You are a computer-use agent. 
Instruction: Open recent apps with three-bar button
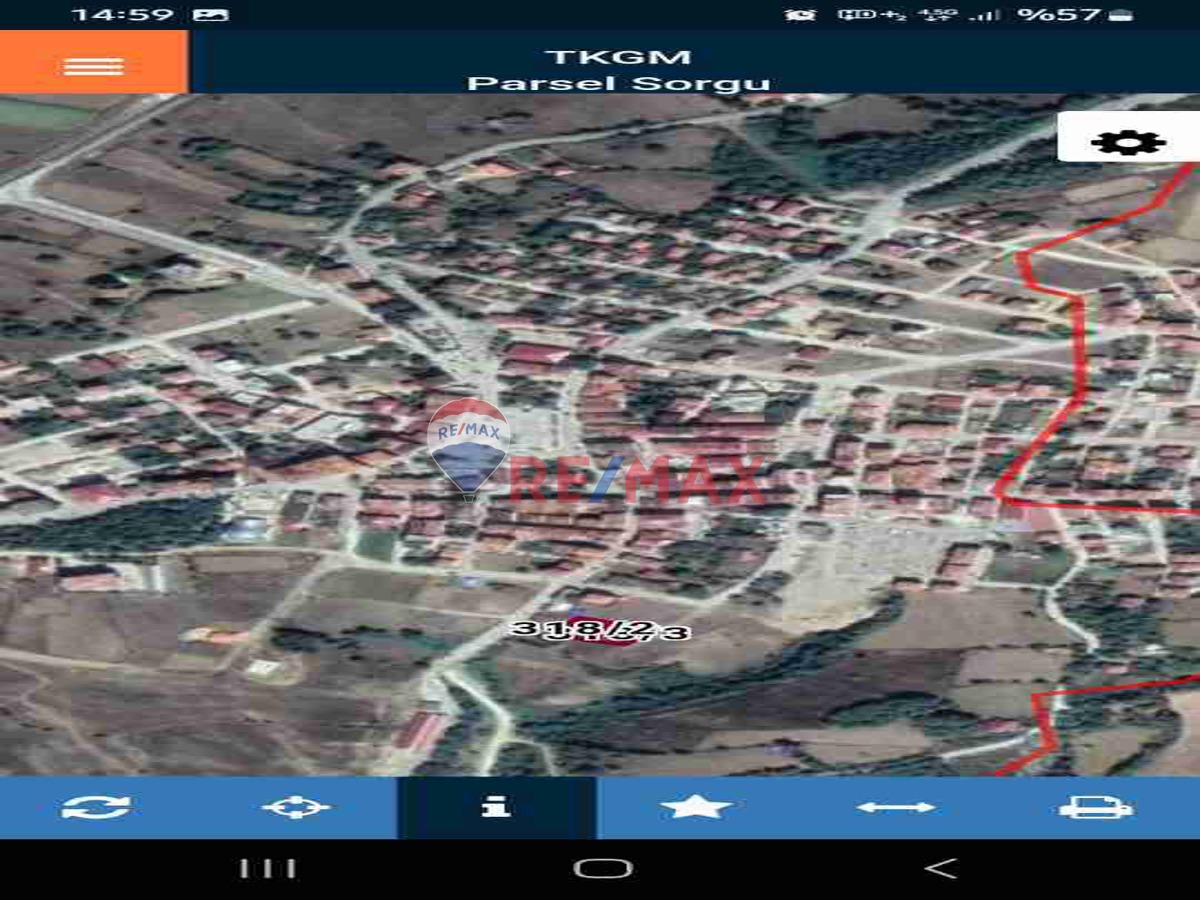(x=268, y=868)
